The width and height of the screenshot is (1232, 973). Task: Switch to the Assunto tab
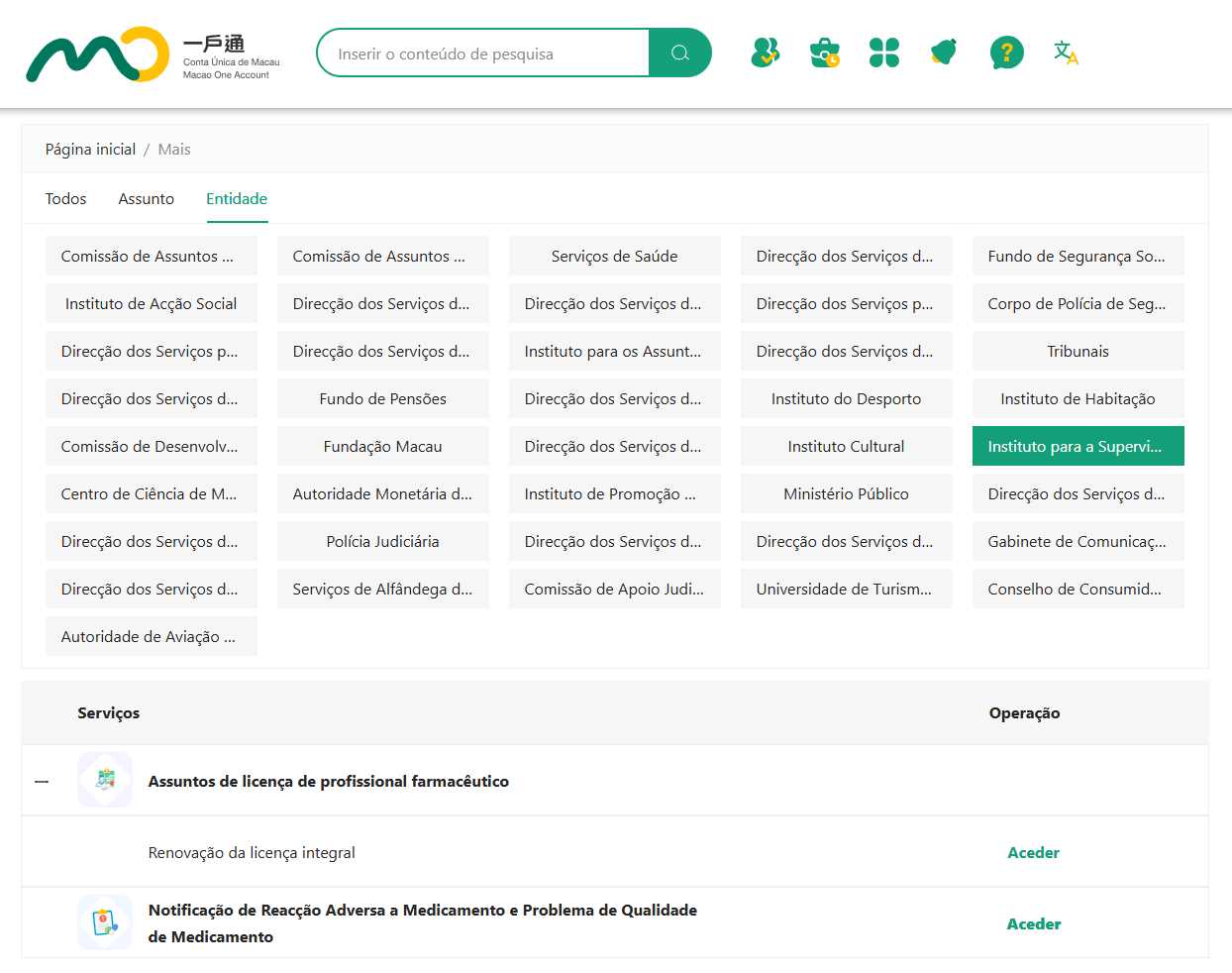point(146,199)
